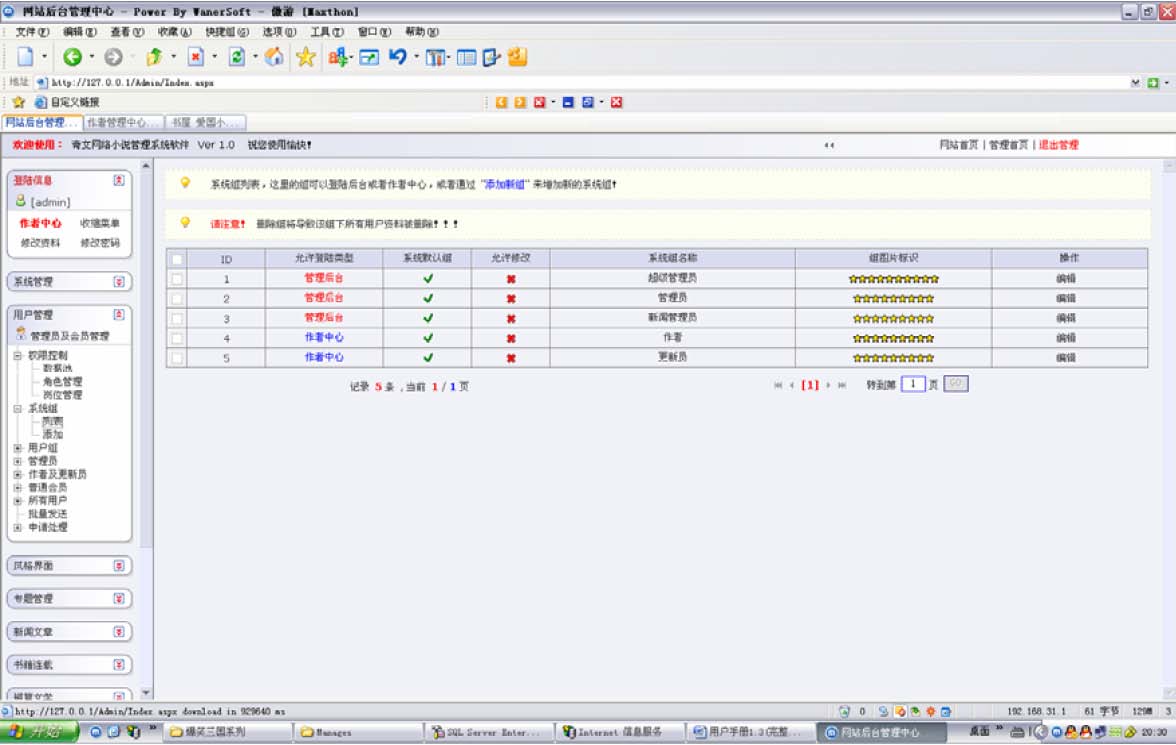
Task: Open the 查看 menu
Action: [x=127, y=32]
